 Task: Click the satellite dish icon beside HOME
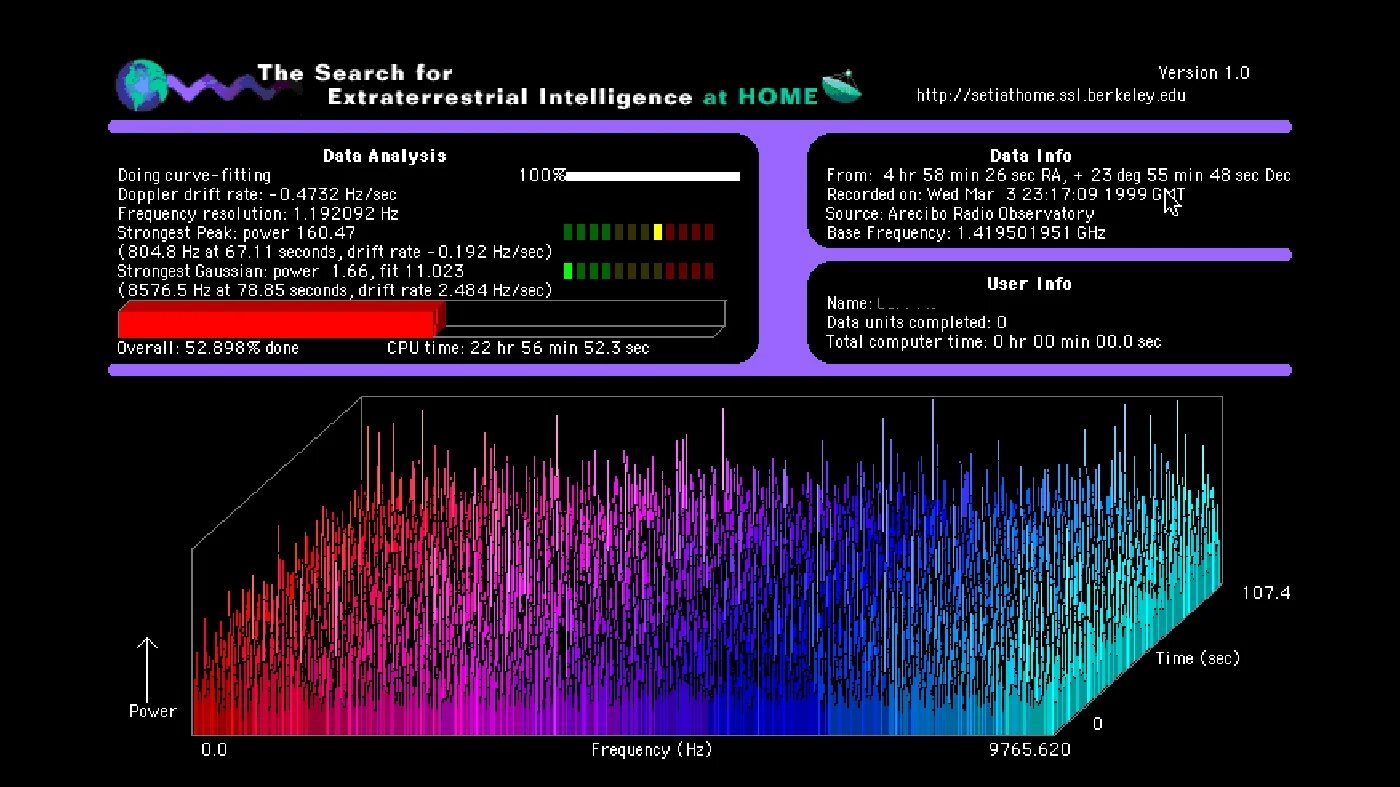(x=842, y=88)
